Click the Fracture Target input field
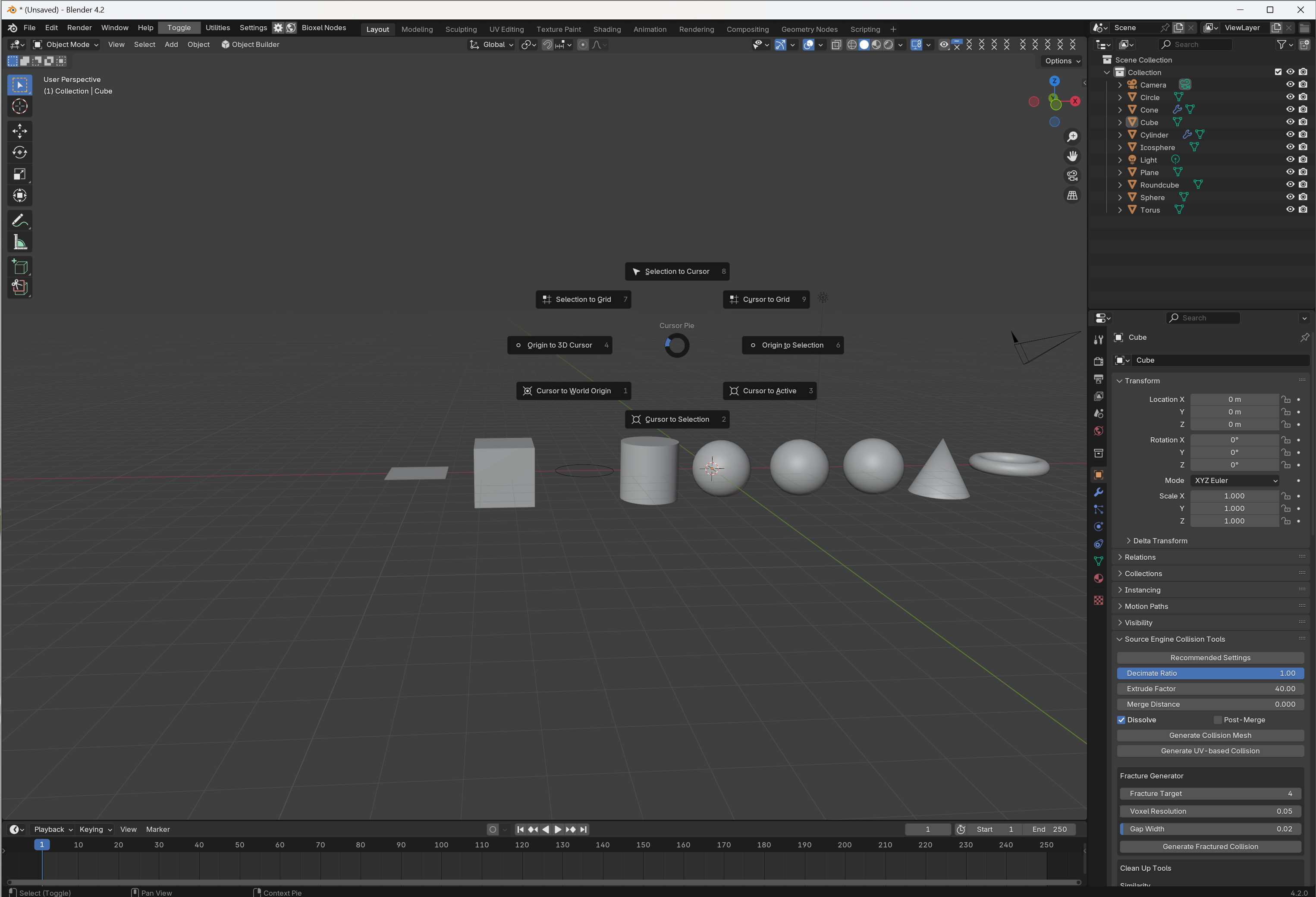1316x897 pixels. point(1209,793)
